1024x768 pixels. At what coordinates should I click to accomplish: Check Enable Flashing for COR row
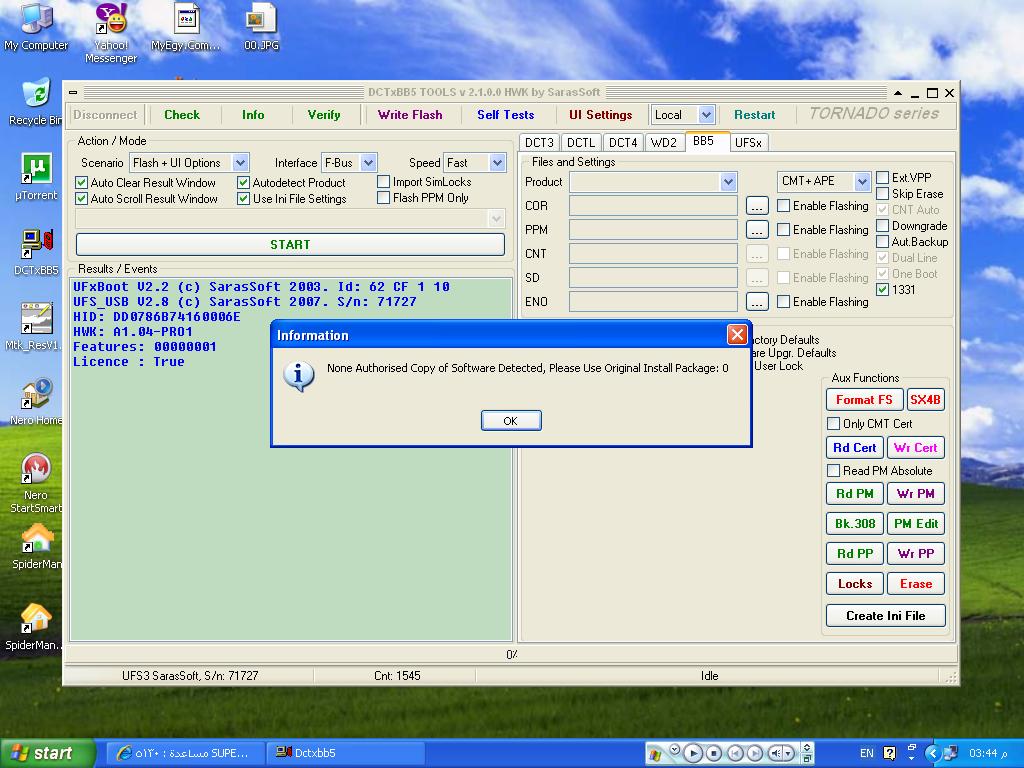coord(784,206)
